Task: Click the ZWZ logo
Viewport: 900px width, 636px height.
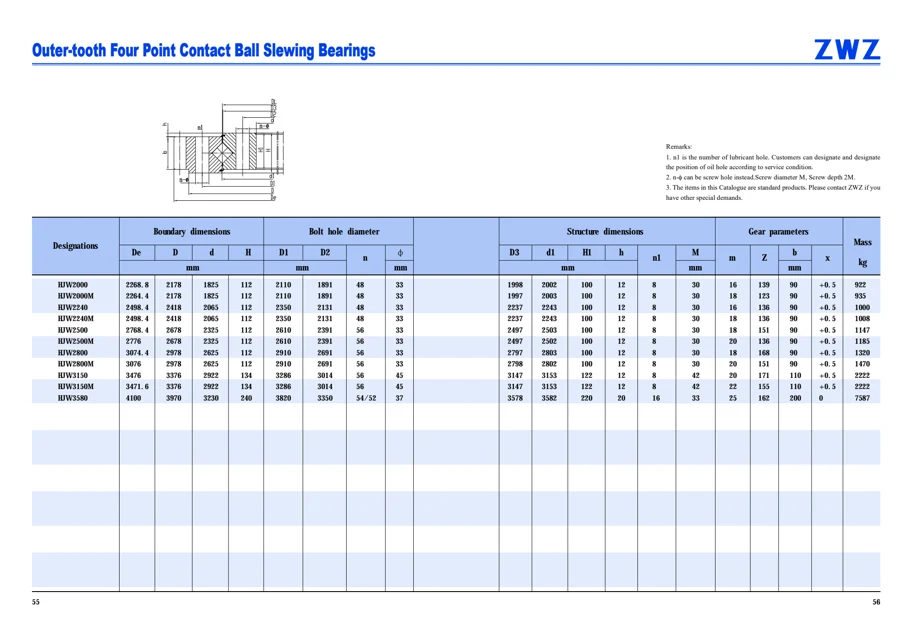Action: [x=847, y=50]
